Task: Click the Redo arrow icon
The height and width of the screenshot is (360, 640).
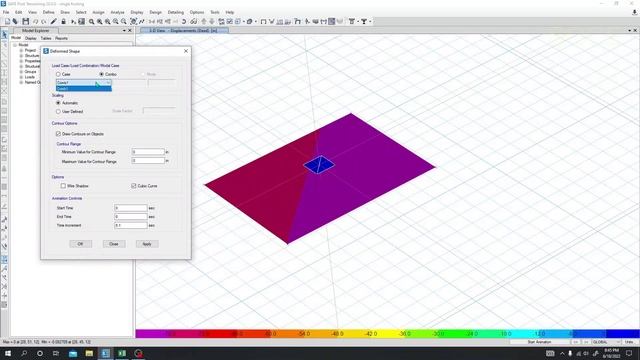Action: tap(43, 21)
